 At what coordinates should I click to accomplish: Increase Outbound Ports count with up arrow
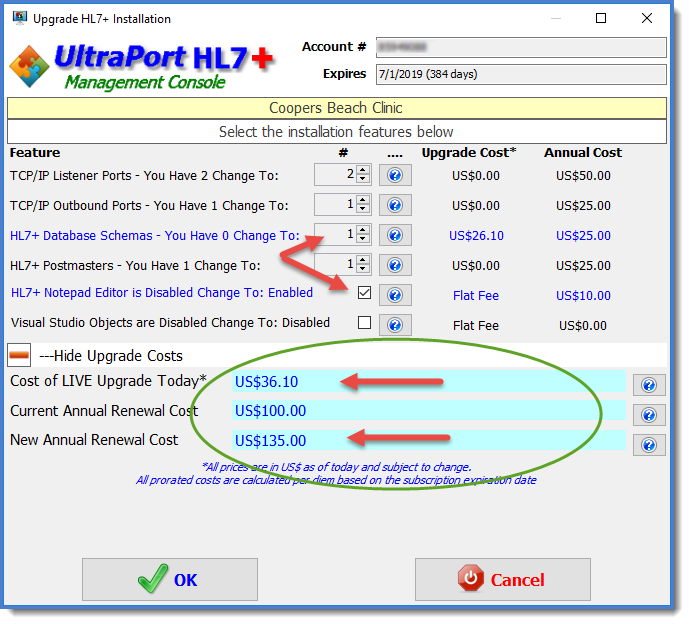point(363,200)
